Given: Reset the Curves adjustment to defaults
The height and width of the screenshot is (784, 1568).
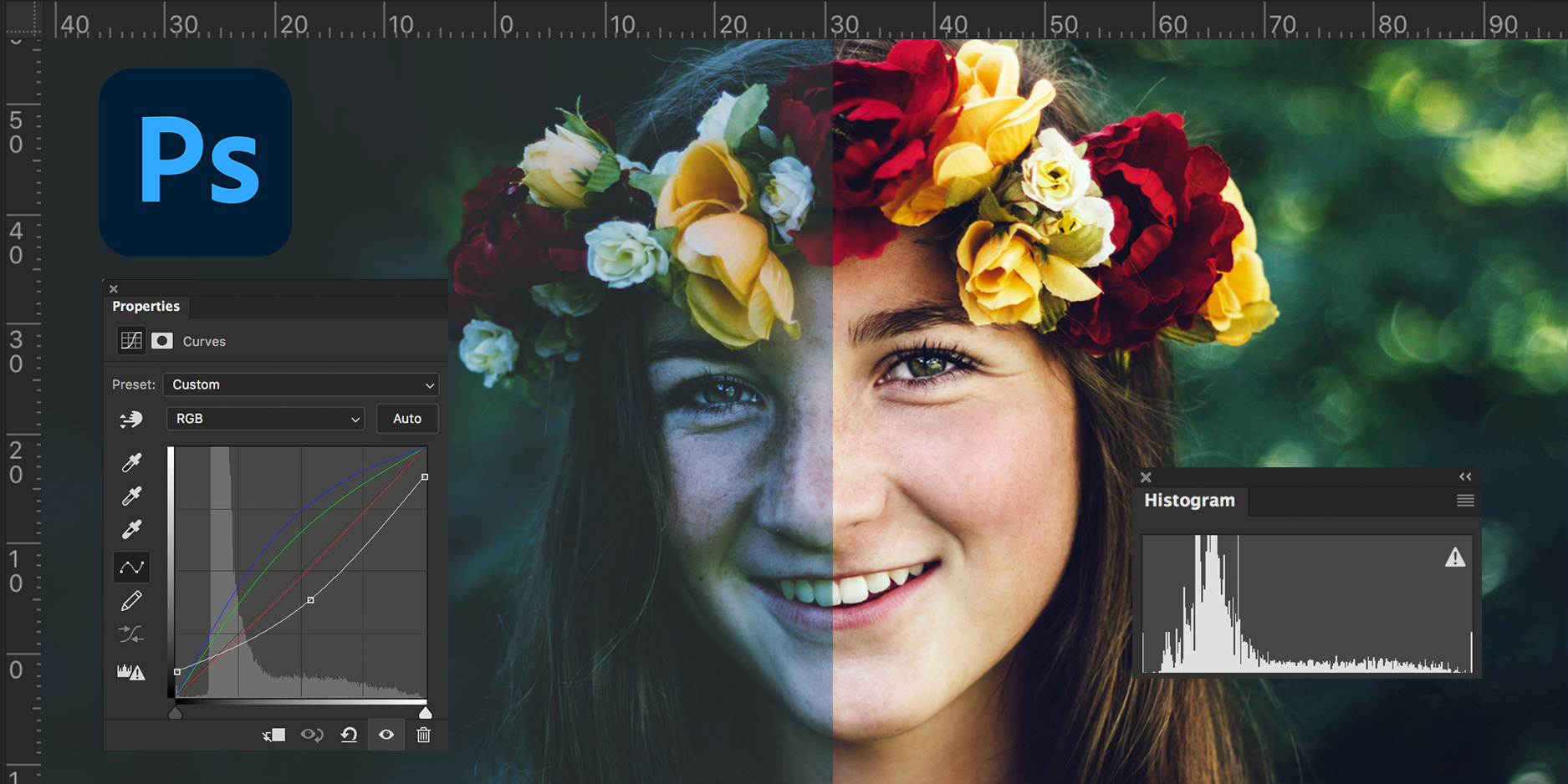Looking at the screenshot, I should pos(349,735).
